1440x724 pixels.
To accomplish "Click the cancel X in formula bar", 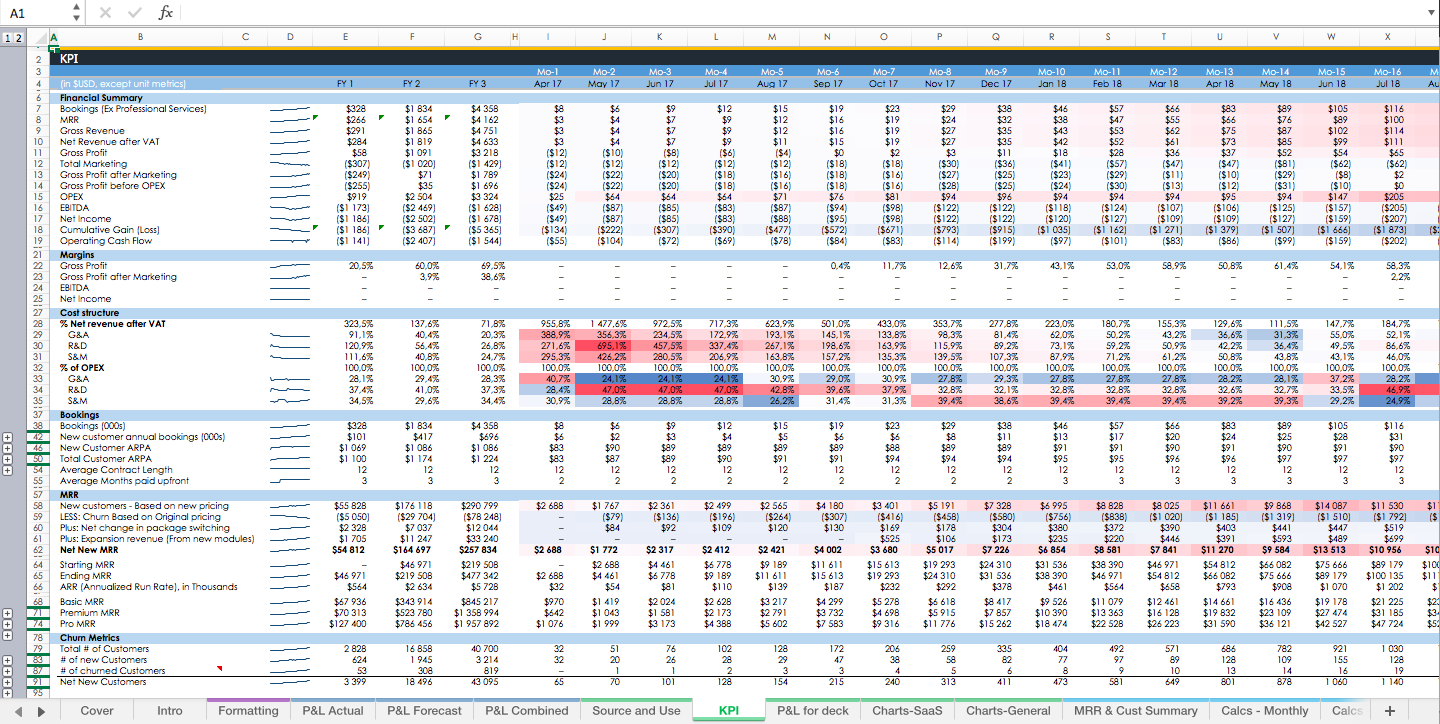I will 107,13.
